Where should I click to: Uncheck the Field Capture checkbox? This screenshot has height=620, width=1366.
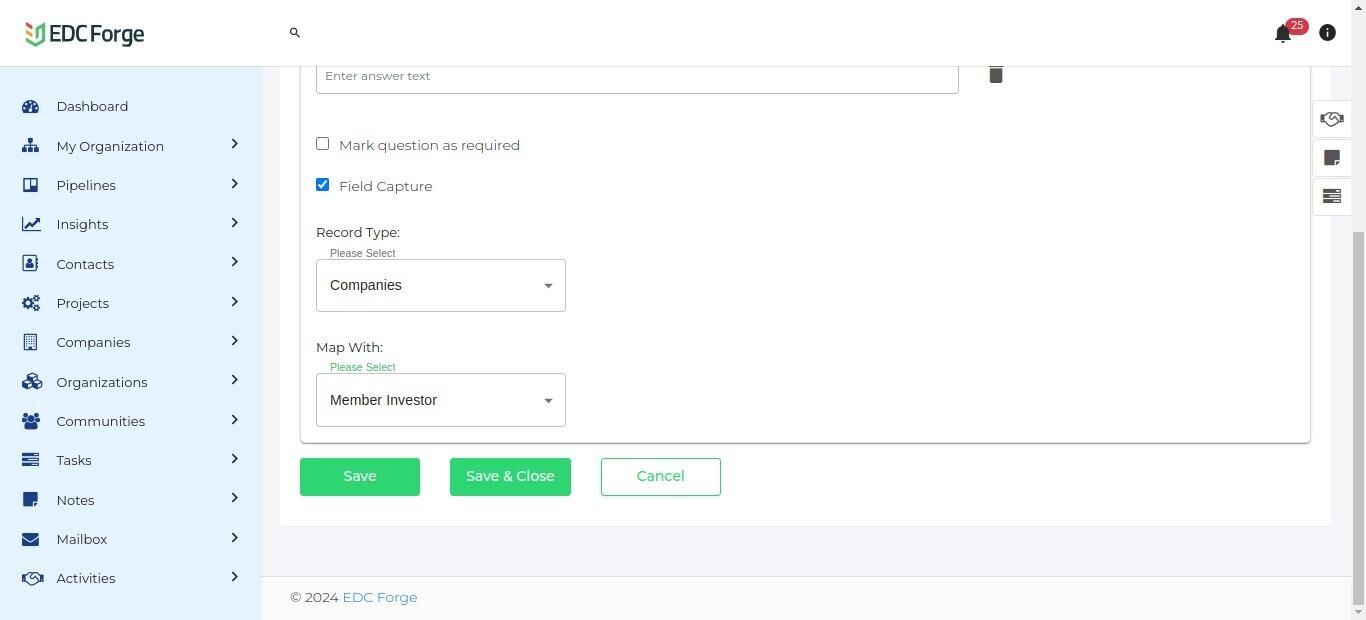(x=323, y=185)
